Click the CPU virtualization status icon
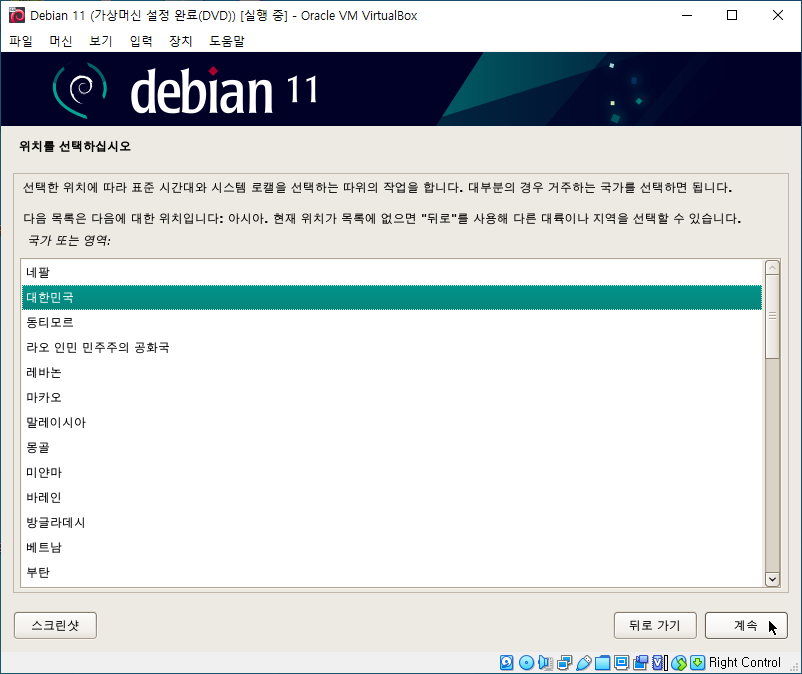The image size is (802, 674). pyautogui.click(x=660, y=662)
